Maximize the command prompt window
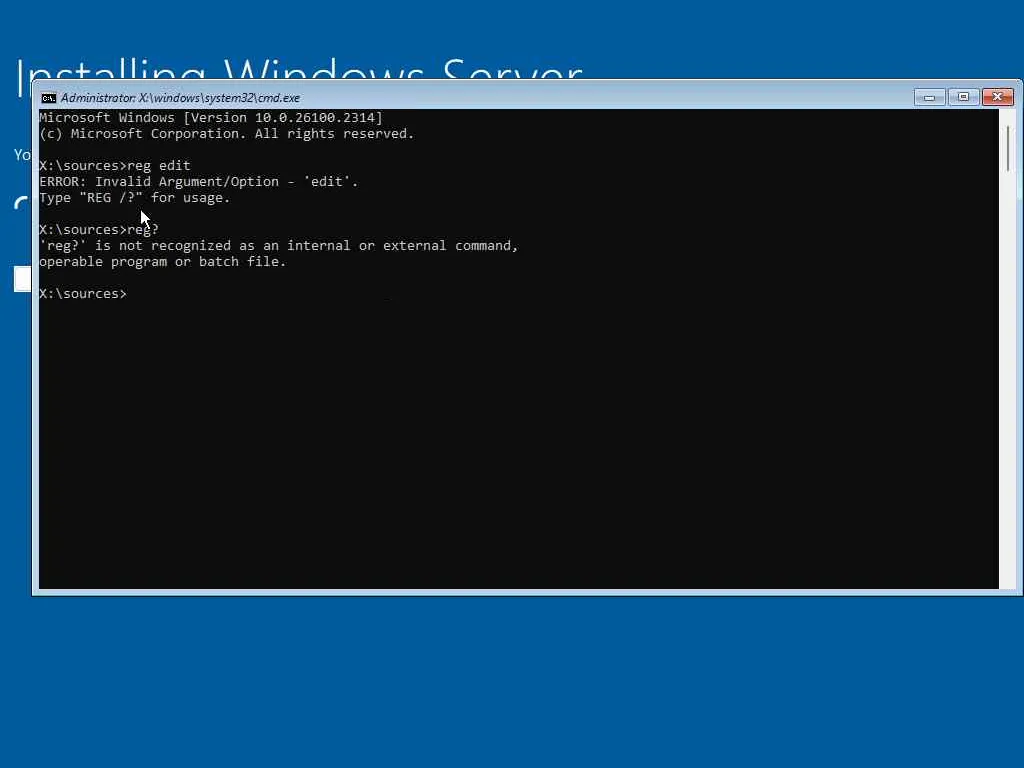Screen dimensions: 1024x768 point(963,97)
